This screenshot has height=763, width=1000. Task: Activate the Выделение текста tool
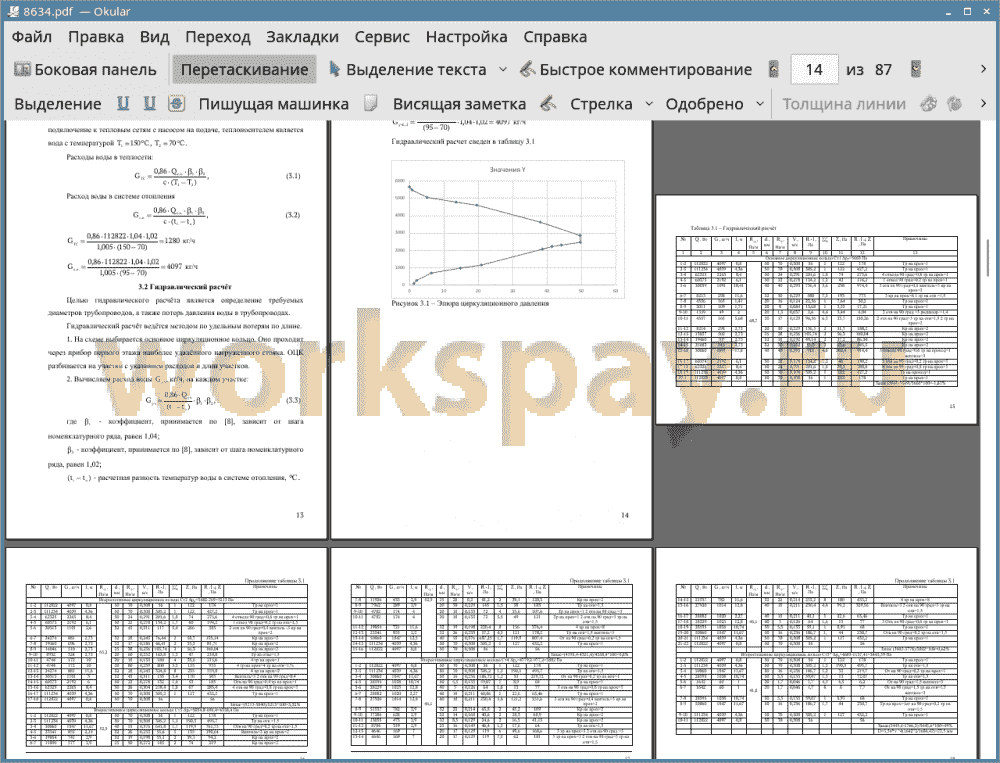[x=408, y=70]
